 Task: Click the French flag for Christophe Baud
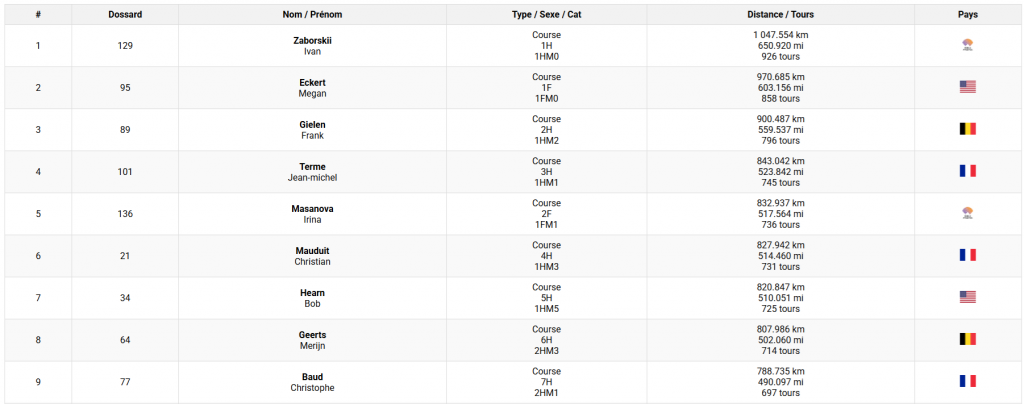click(967, 381)
